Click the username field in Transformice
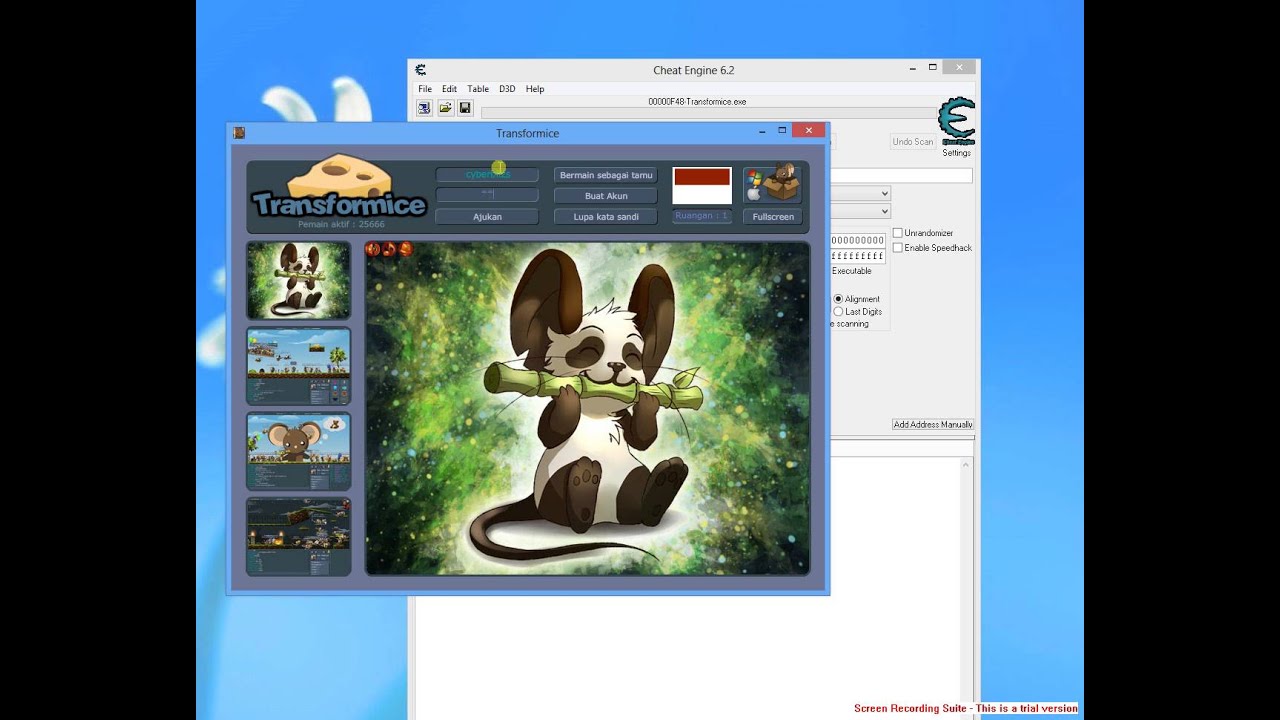Viewport: 1280px width, 720px height. [x=487, y=175]
